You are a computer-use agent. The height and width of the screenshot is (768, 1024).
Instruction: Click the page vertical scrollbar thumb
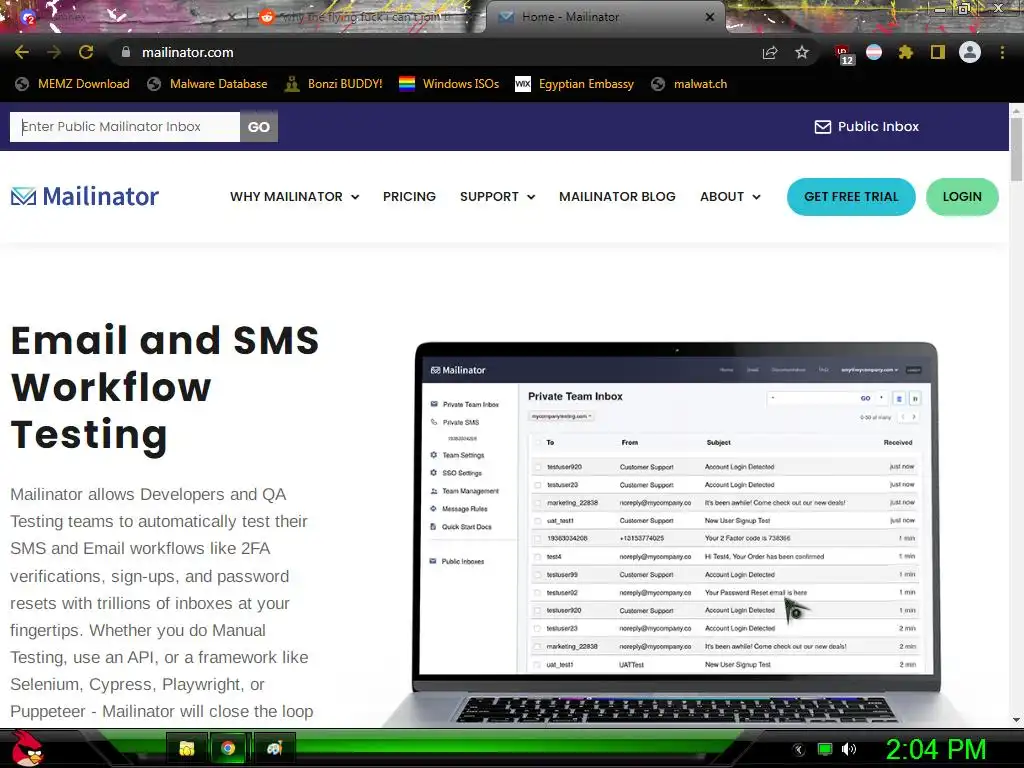[x=1016, y=150]
